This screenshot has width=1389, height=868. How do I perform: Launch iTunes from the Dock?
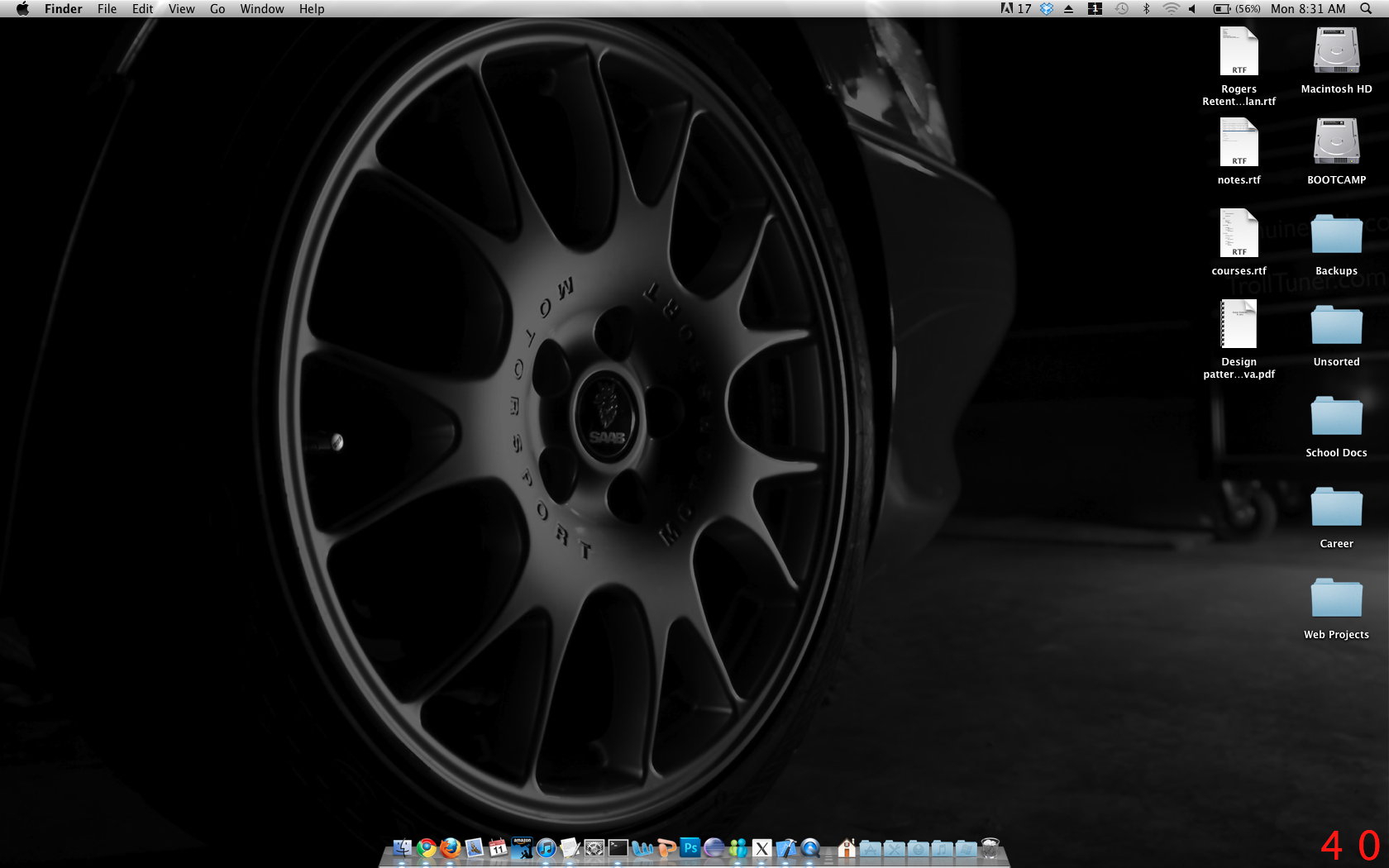[546, 847]
